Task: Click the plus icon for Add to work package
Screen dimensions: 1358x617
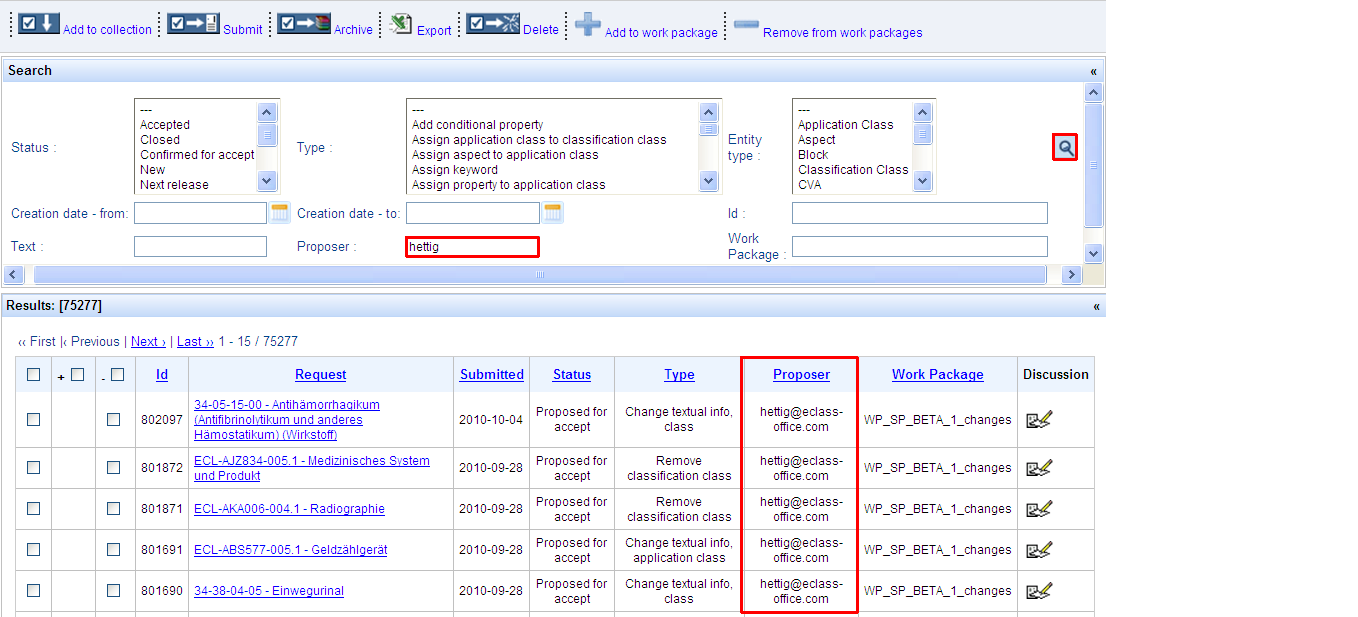Action: point(588,25)
